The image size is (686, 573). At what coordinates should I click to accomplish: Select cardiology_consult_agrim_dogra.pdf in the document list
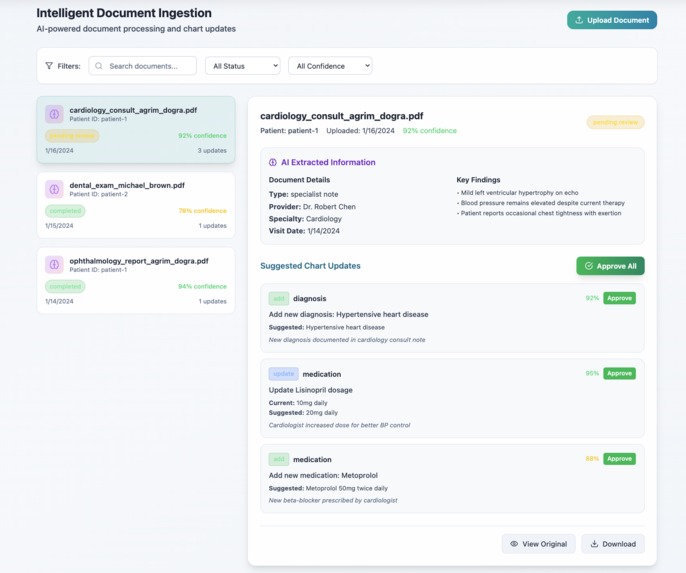[x=136, y=130]
